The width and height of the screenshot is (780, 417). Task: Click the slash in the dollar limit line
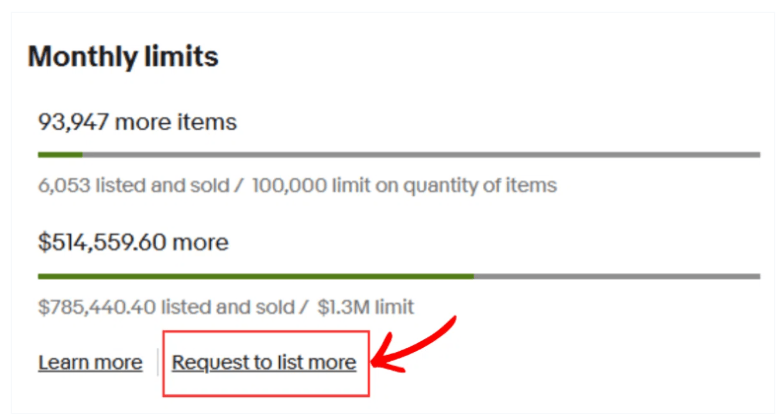point(305,306)
